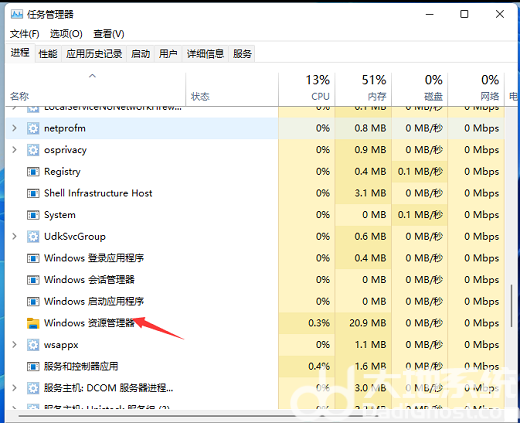
Task: Click the Shell Infrastructure Host icon
Action: point(33,193)
